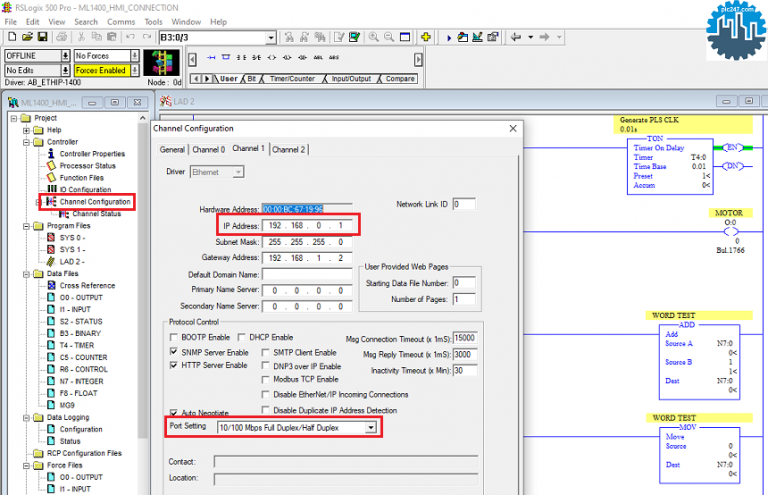Check SMTP Client Enable

click(x=265, y=352)
